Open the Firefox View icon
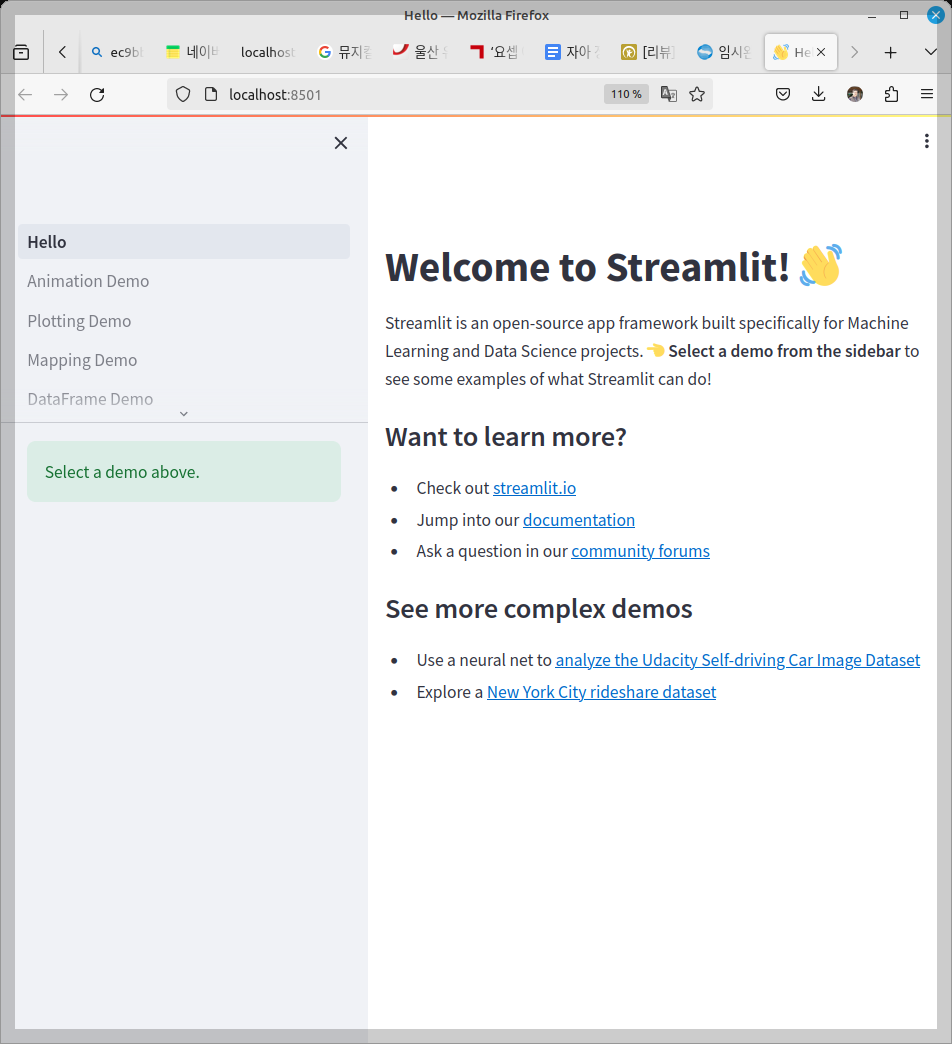This screenshot has height=1044, width=952. coord(21,52)
